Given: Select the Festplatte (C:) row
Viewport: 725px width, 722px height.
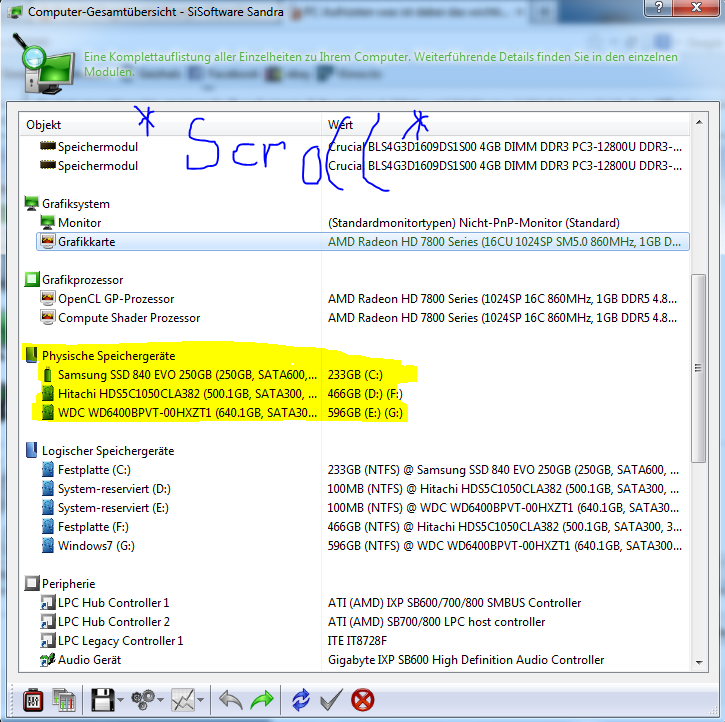Looking at the screenshot, I should click(362, 470).
